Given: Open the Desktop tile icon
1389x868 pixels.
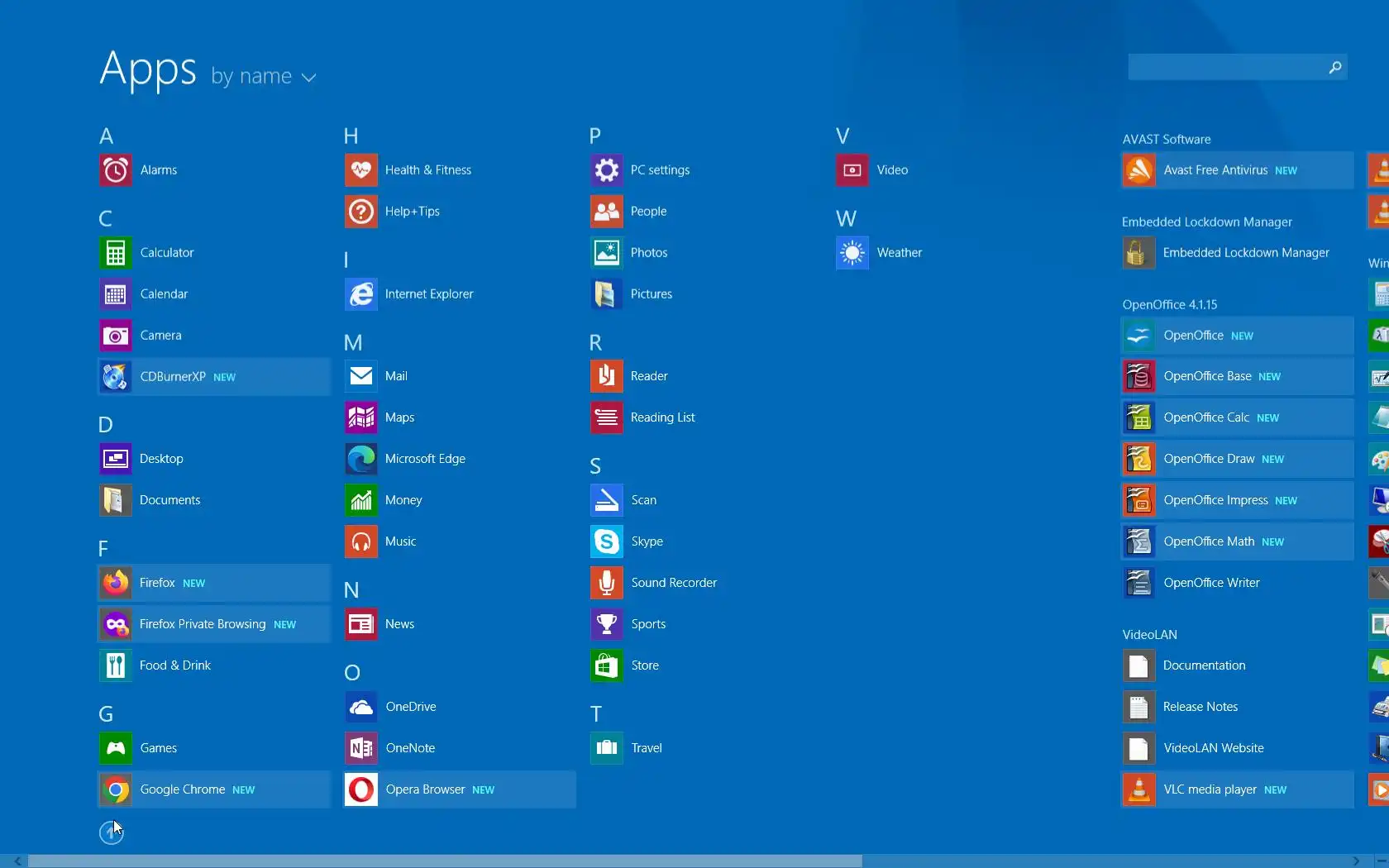Looking at the screenshot, I should click(116, 459).
